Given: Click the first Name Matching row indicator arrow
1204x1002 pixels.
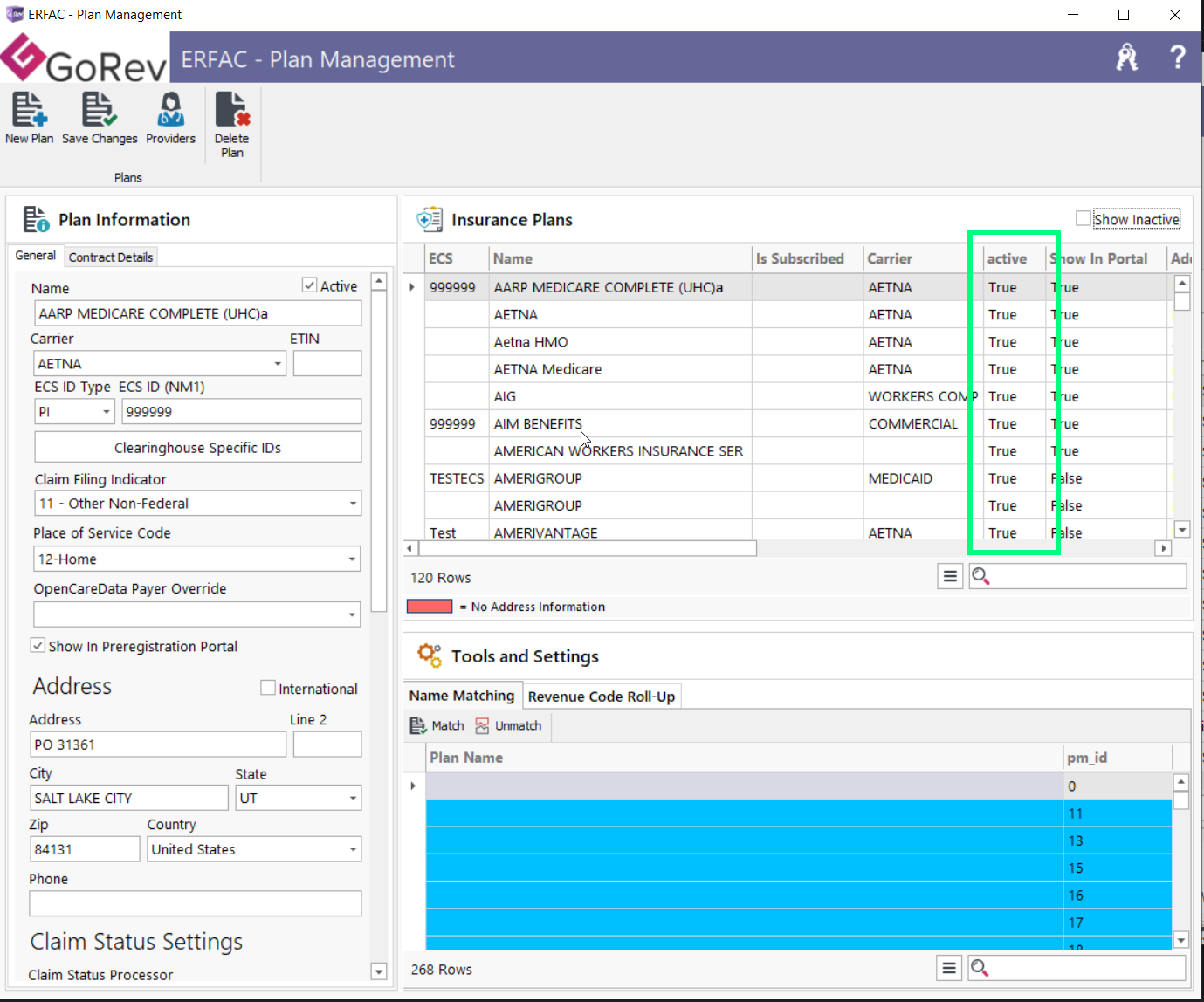Looking at the screenshot, I should (x=413, y=786).
